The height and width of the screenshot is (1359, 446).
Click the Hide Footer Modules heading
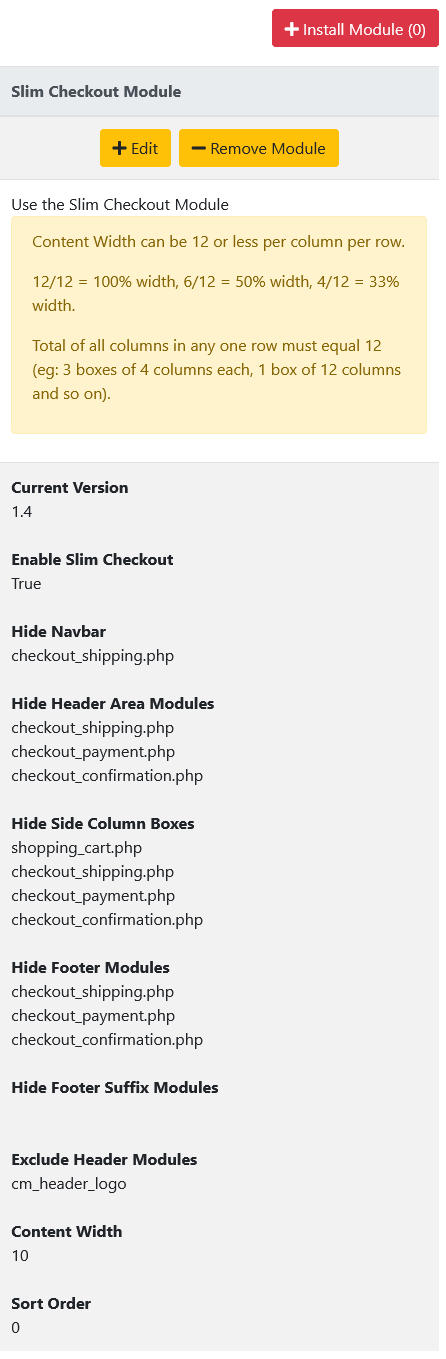[x=91, y=968]
